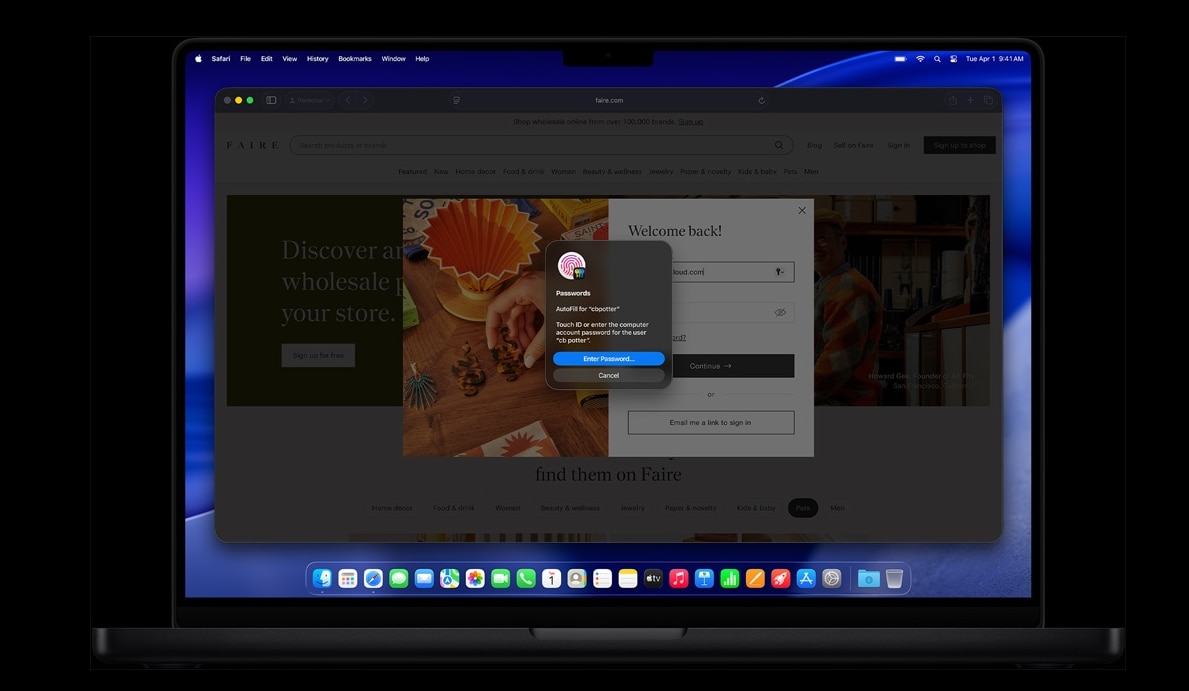
Task: Open the Control Center toggles in menu bar
Action: 953,59
